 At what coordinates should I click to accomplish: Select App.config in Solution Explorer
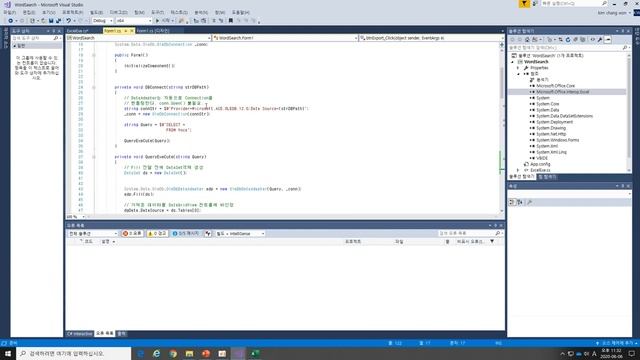click(x=540, y=164)
